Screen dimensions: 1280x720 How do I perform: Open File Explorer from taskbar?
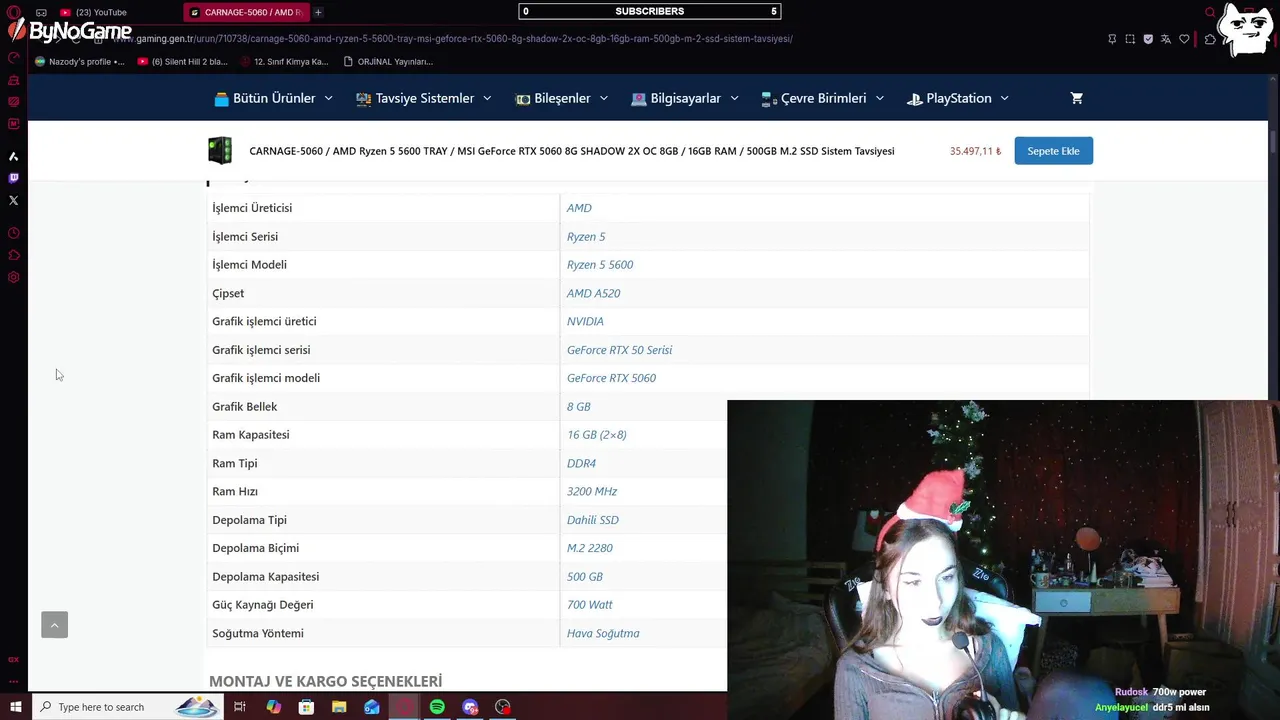(339, 707)
